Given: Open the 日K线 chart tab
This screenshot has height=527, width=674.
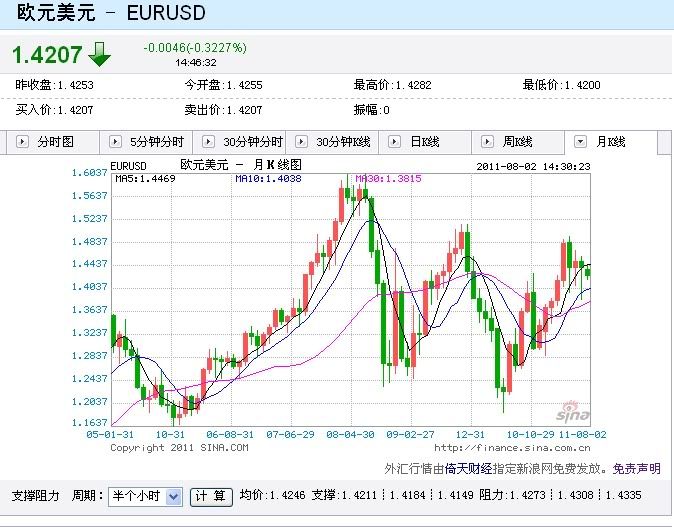Looking at the screenshot, I should [425, 142].
